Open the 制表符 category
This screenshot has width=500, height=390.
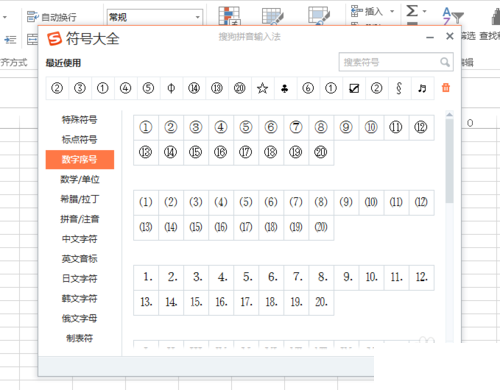[80, 338]
